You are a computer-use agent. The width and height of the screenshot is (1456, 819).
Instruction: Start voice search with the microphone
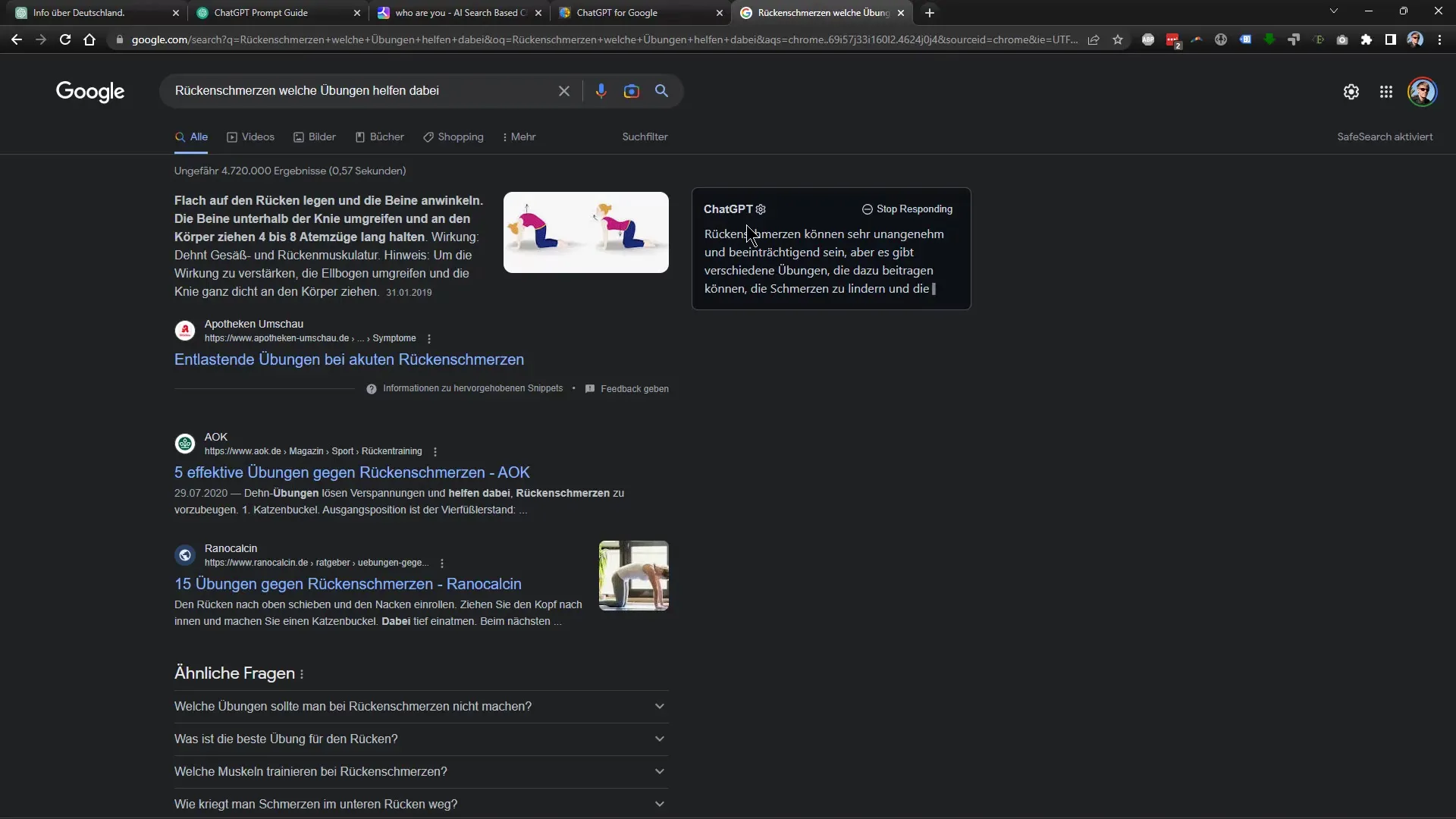pyautogui.click(x=601, y=91)
